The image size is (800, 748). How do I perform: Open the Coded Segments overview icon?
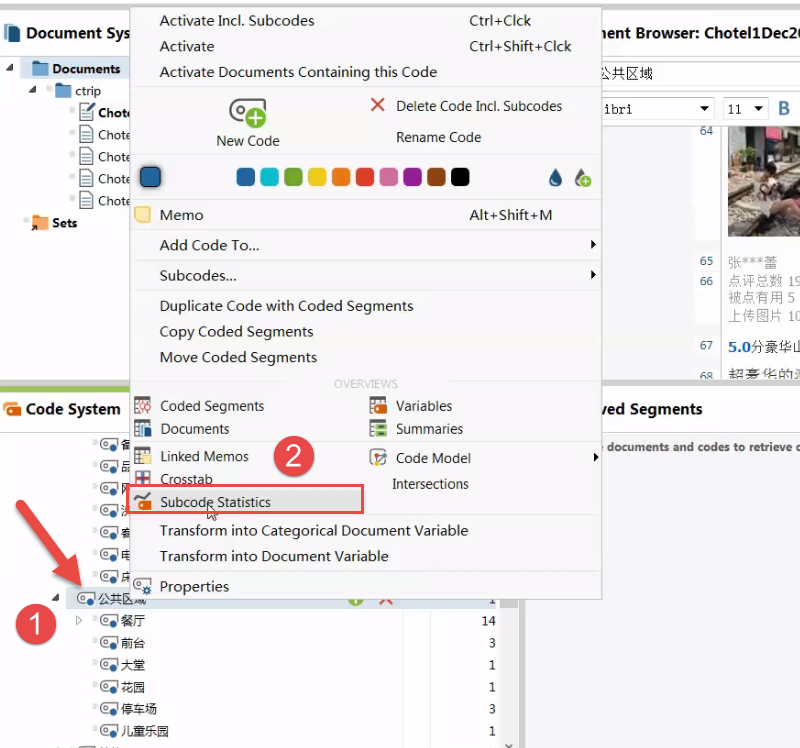(x=142, y=406)
